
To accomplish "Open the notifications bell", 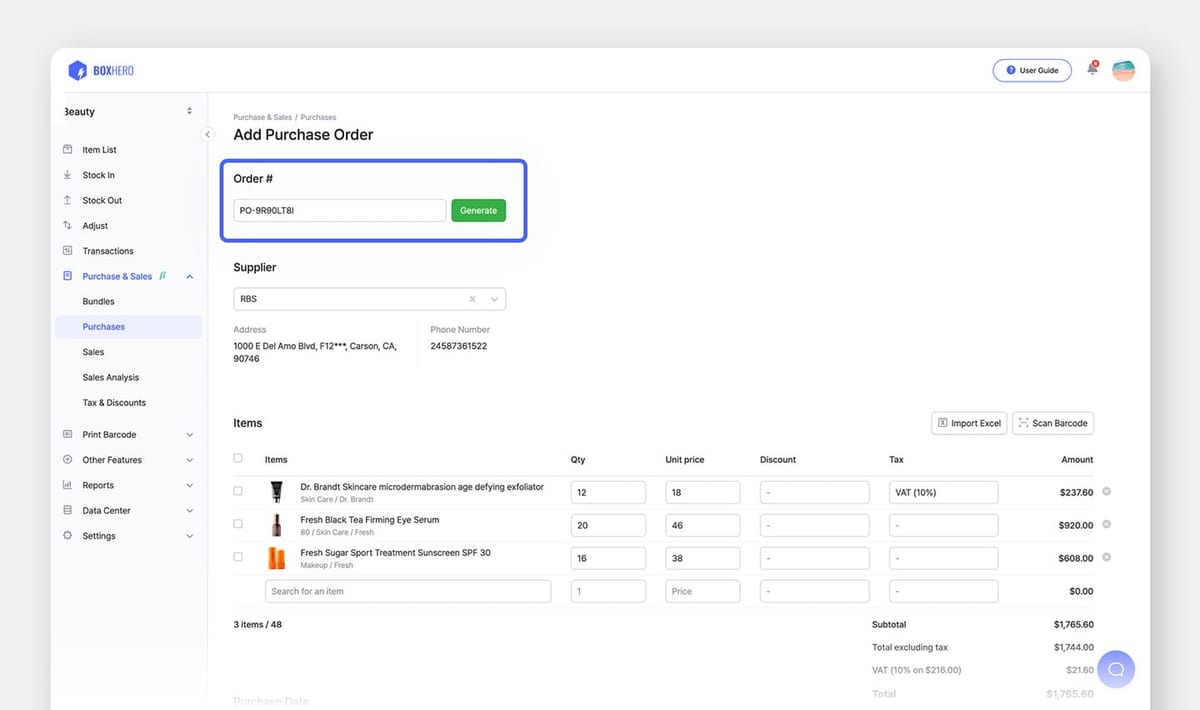I will [1092, 70].
